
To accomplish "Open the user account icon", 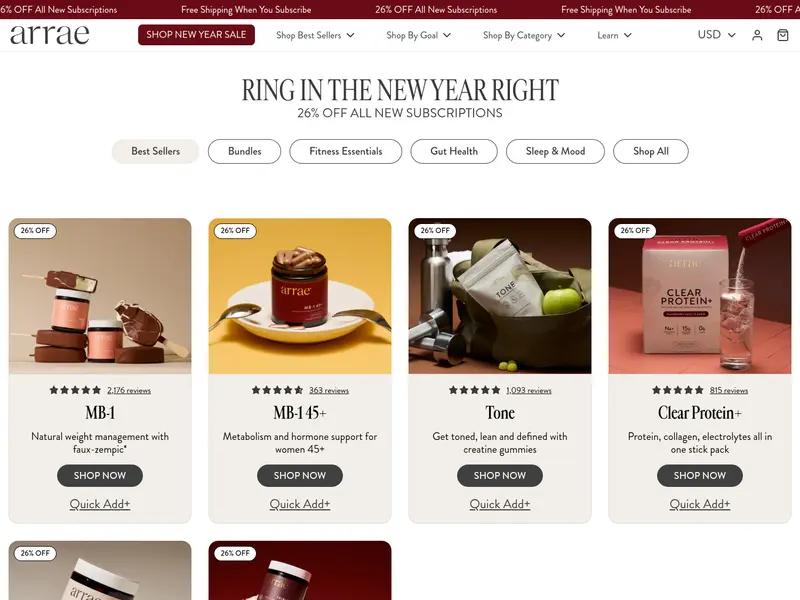I will (x=757, y=35).
